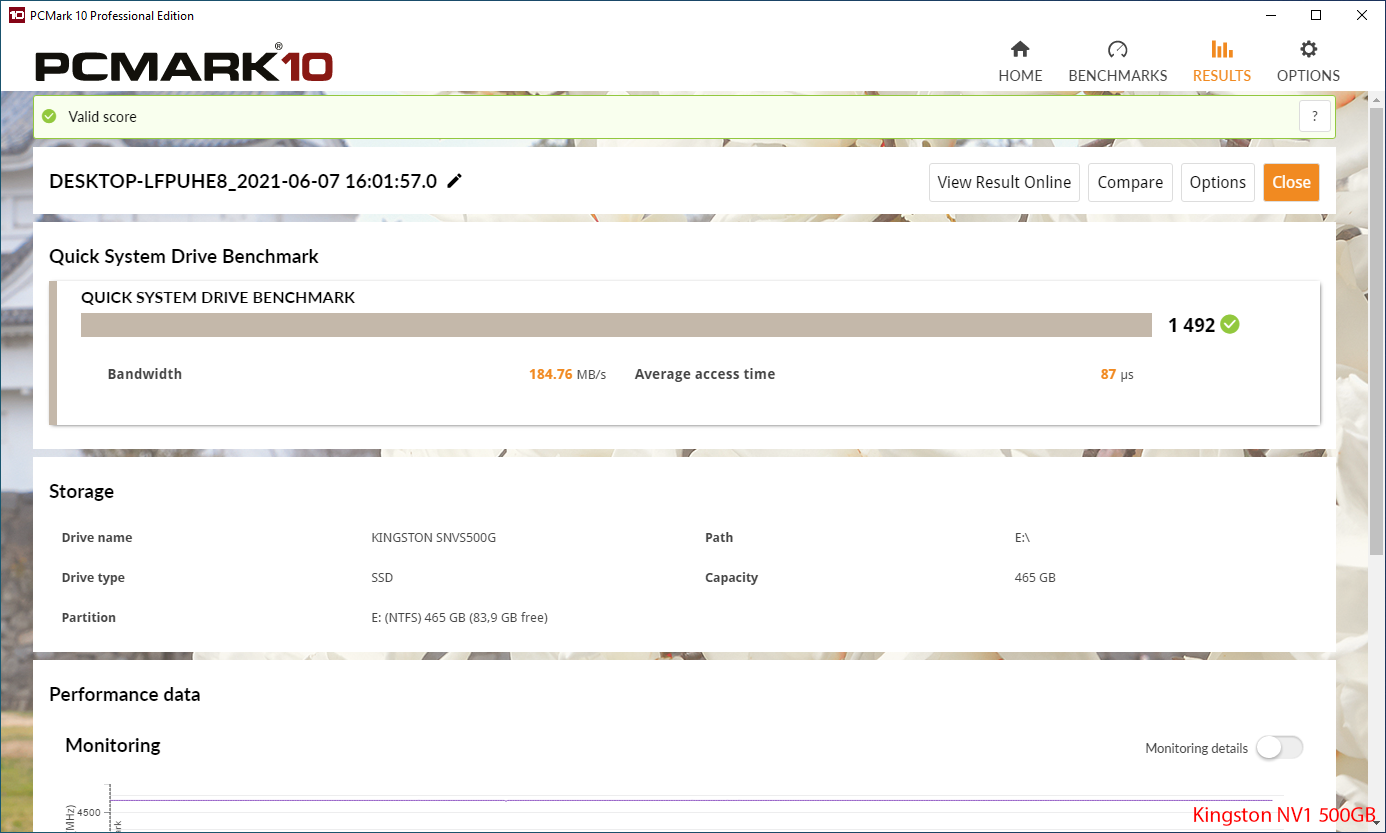Click the Average access time label
Image resolution: width=1386 pixels, height=833 pixels.
point(705,374)
